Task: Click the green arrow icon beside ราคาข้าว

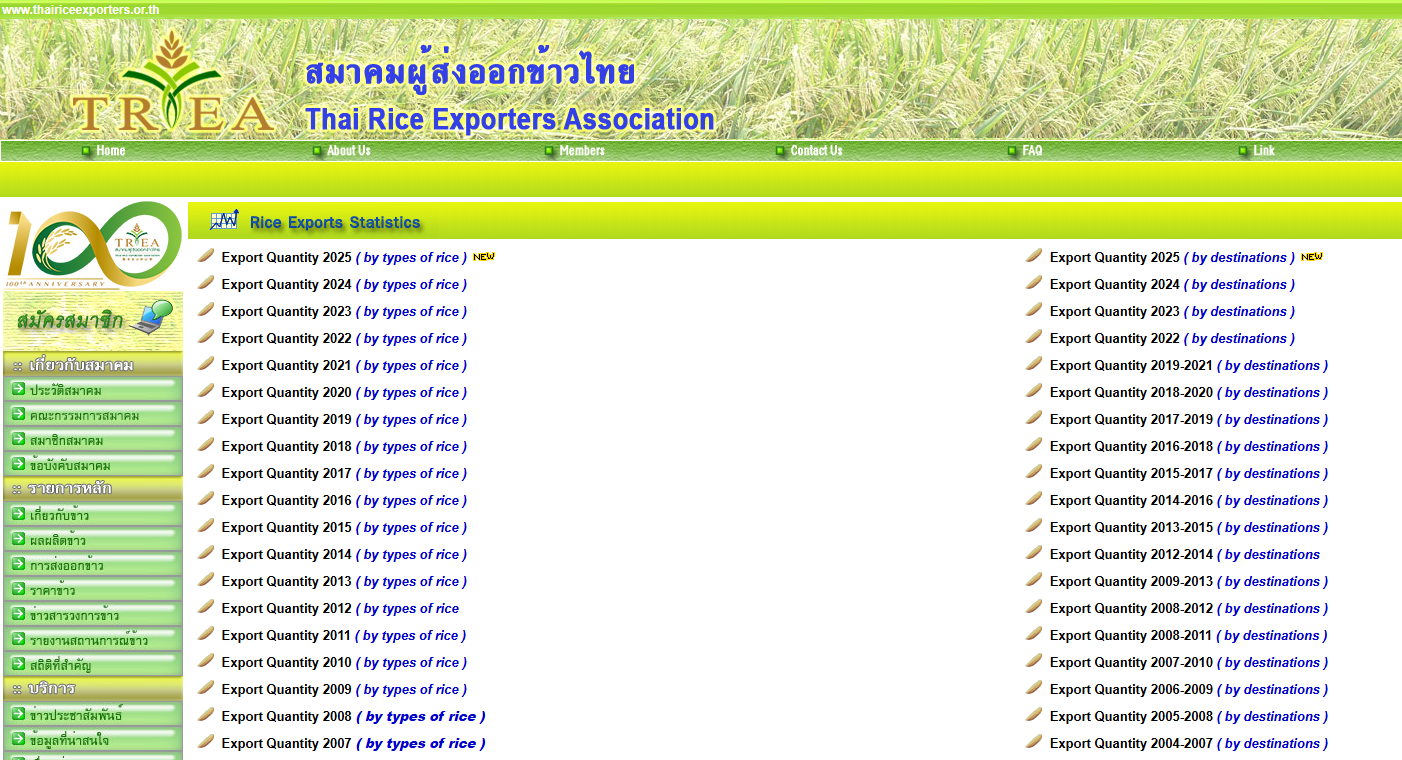Action: (x=18, y=589)
